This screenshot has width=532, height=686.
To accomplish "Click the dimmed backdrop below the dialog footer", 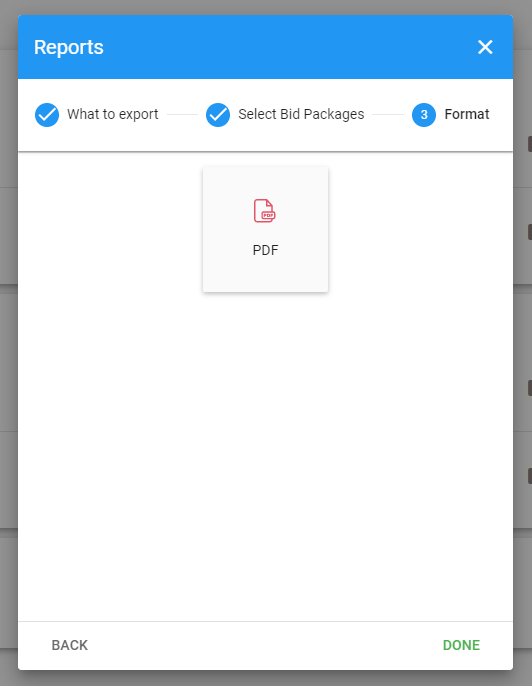I will pos(265,678).
